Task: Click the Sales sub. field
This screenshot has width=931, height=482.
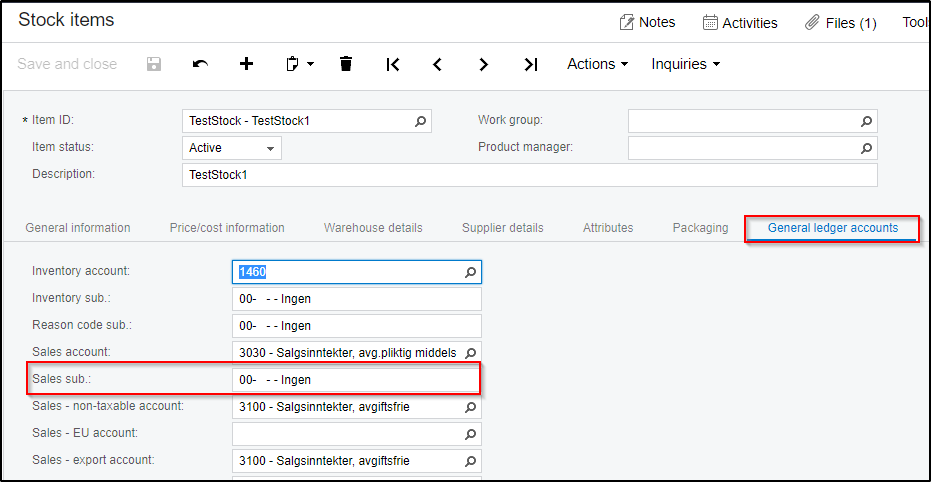Action: click(356, 380)
